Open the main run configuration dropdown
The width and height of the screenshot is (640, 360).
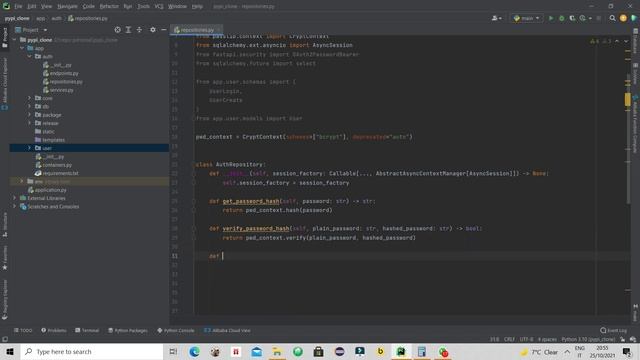coord(527,18)
